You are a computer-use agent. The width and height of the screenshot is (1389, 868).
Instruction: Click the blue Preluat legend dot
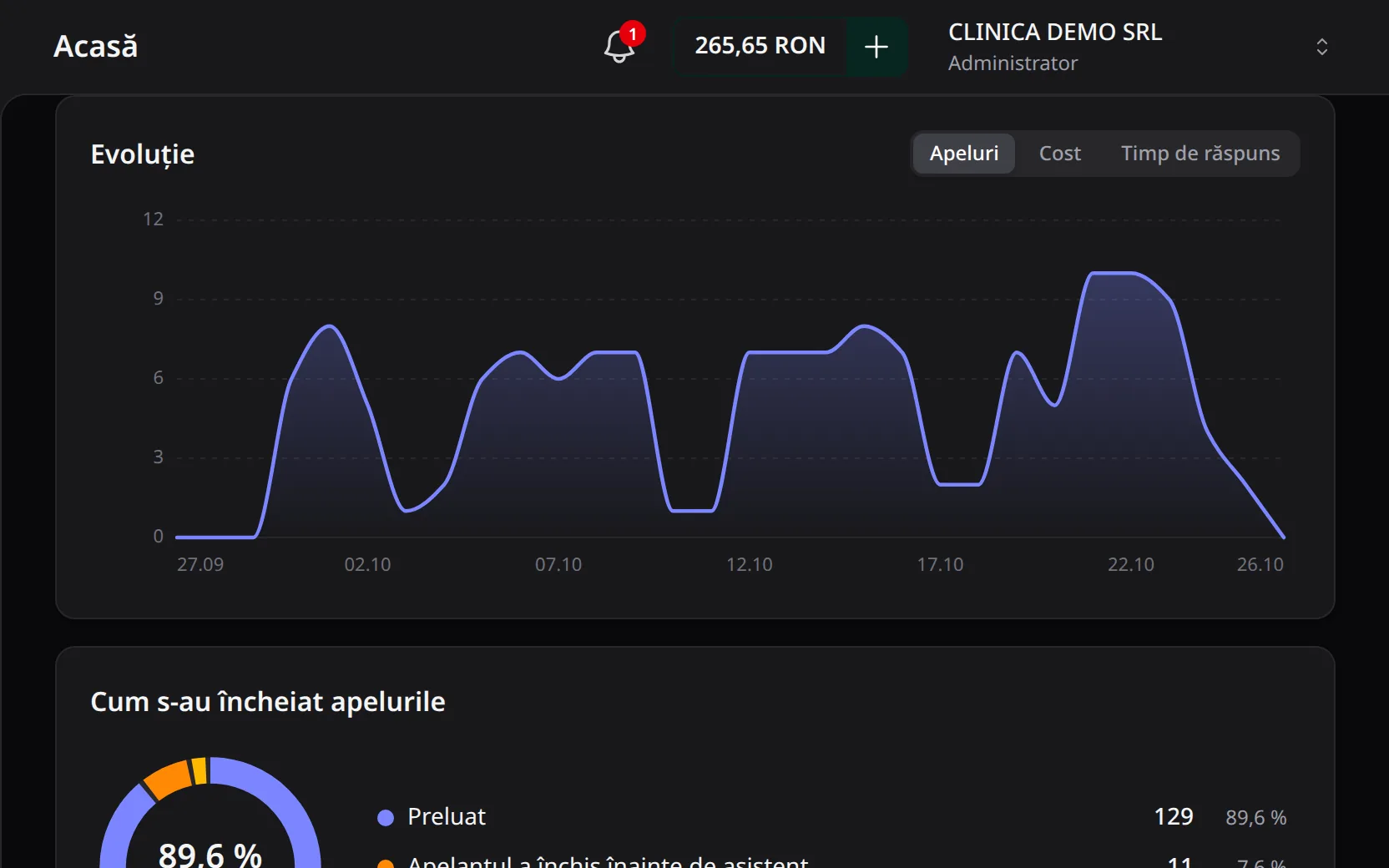(x=386, y=818)
